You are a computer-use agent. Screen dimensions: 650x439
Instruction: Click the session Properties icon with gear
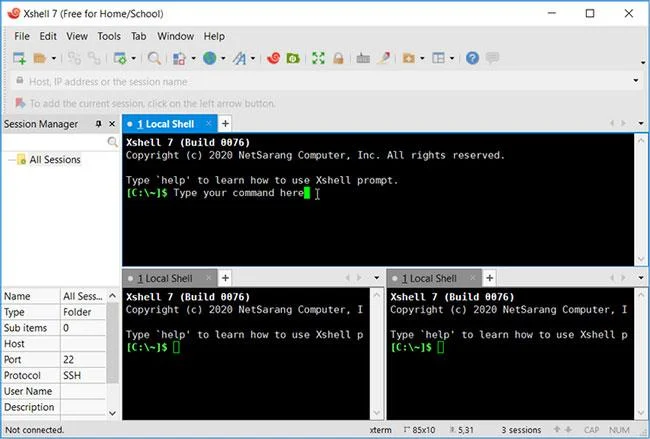pyautogui.click(x=120, y=58)
